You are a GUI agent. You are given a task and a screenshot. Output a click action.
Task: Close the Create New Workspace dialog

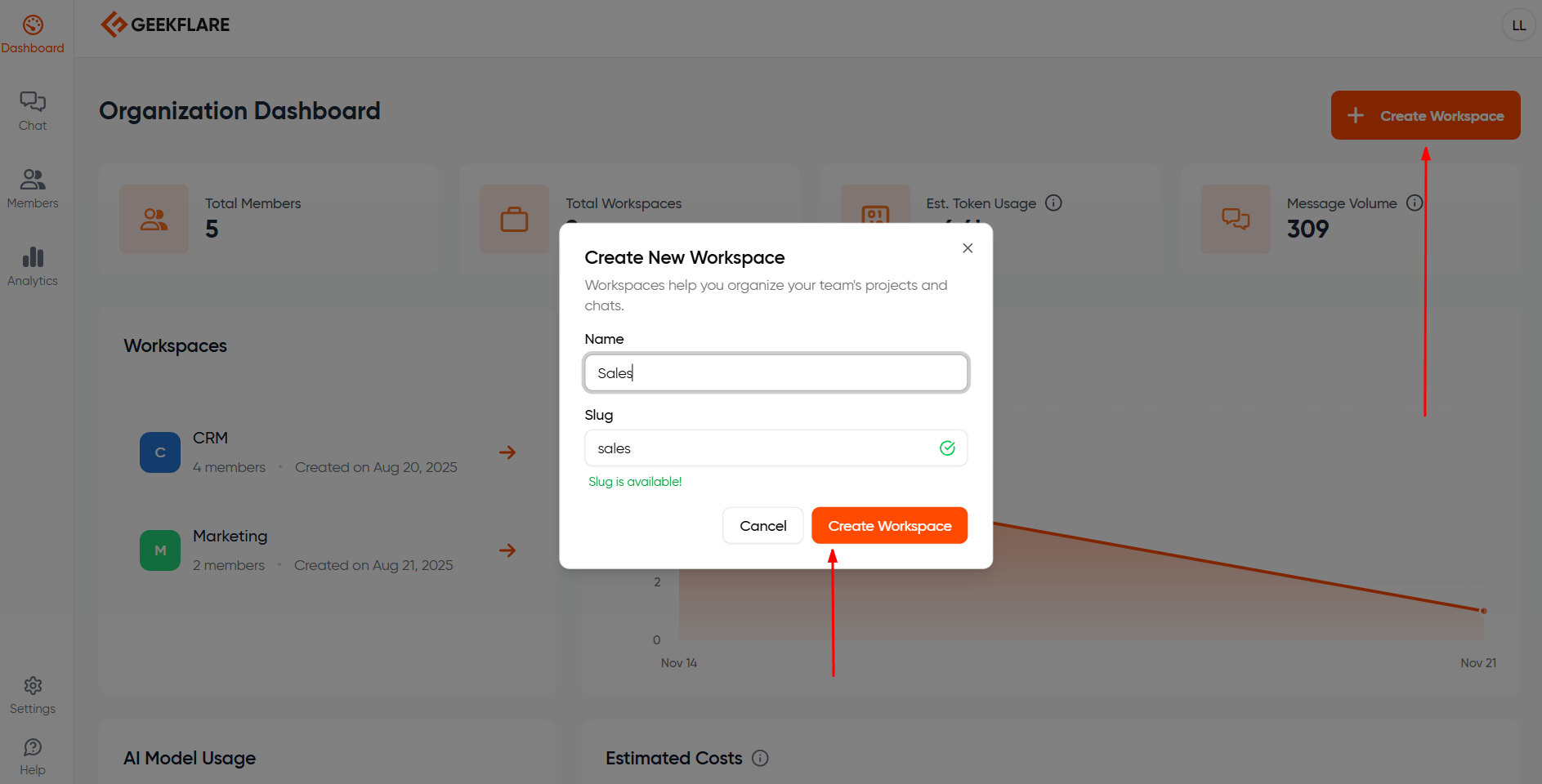tap(968, 248)
